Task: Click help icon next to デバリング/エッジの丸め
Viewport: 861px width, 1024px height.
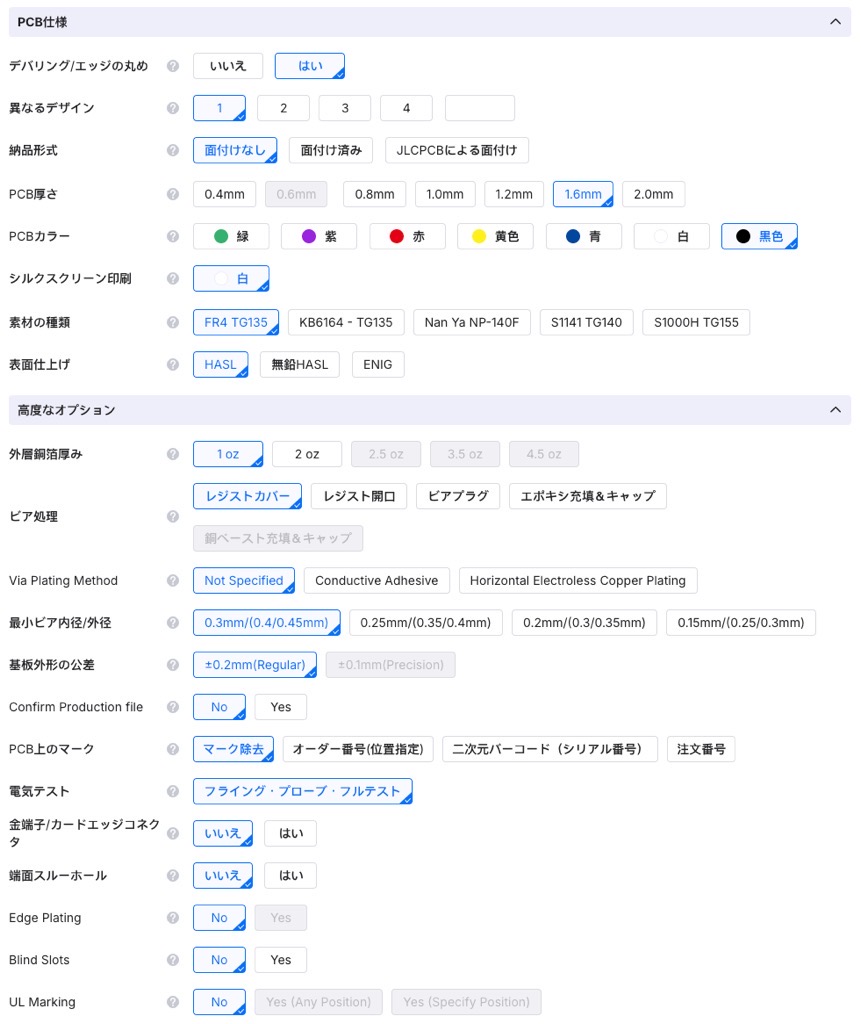Action: [x=173, y=66]
